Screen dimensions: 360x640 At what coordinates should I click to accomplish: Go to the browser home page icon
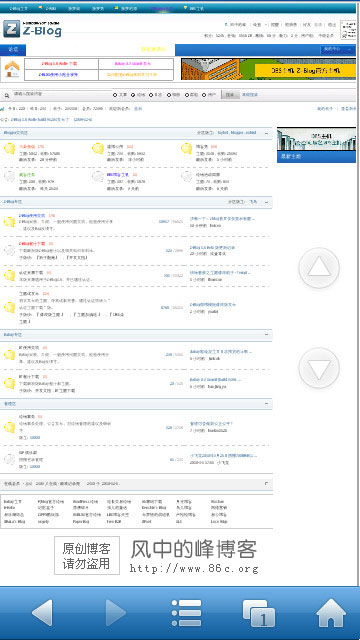pos(331,613)
